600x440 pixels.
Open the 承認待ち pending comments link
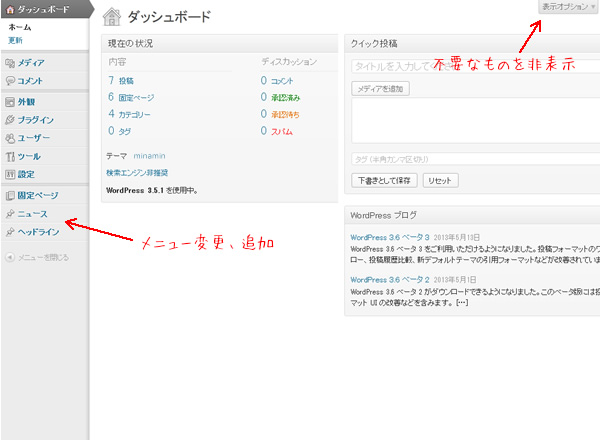point(285,114)
